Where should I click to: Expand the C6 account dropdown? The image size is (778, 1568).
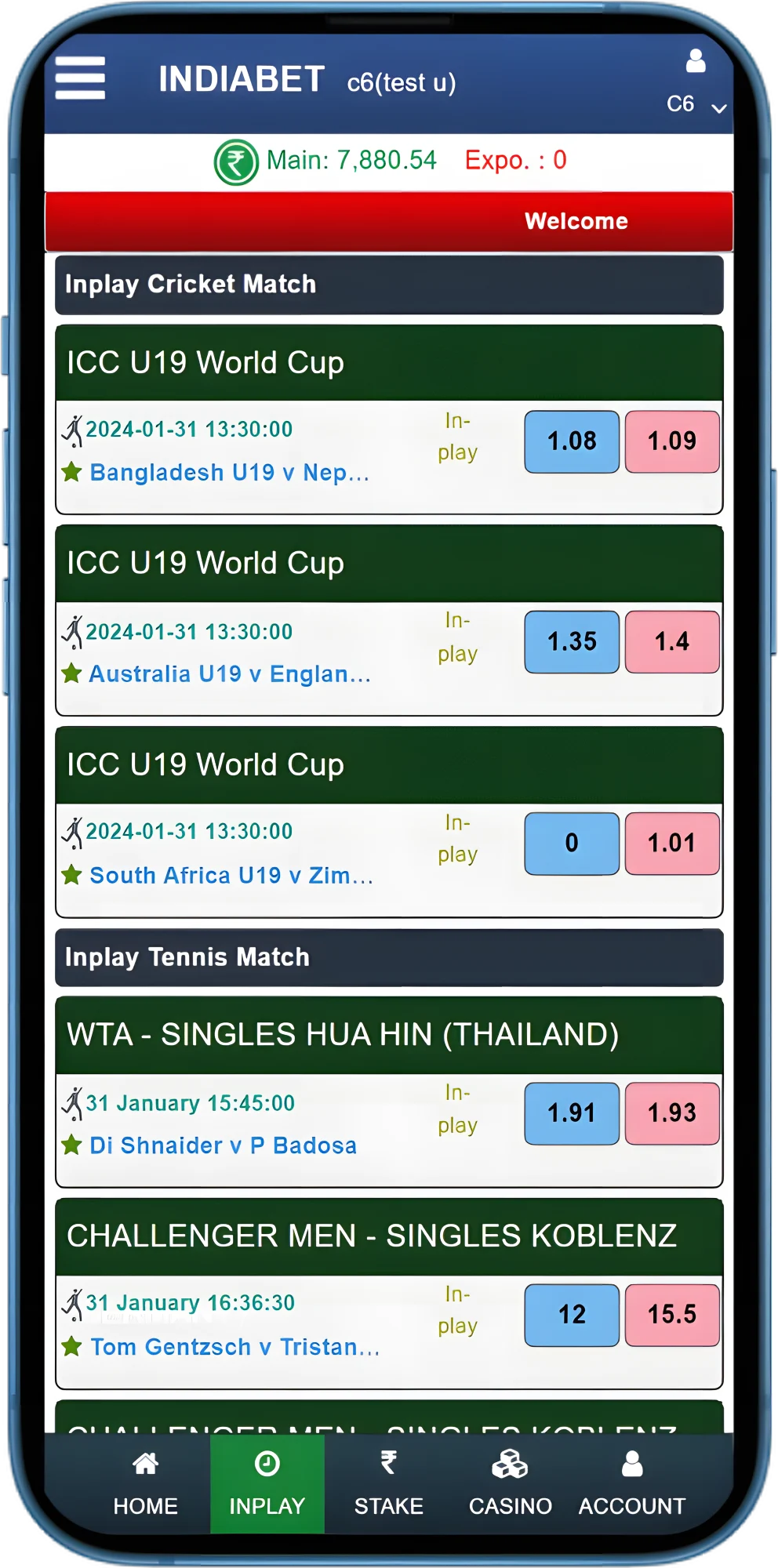click(x=718, y=107)
